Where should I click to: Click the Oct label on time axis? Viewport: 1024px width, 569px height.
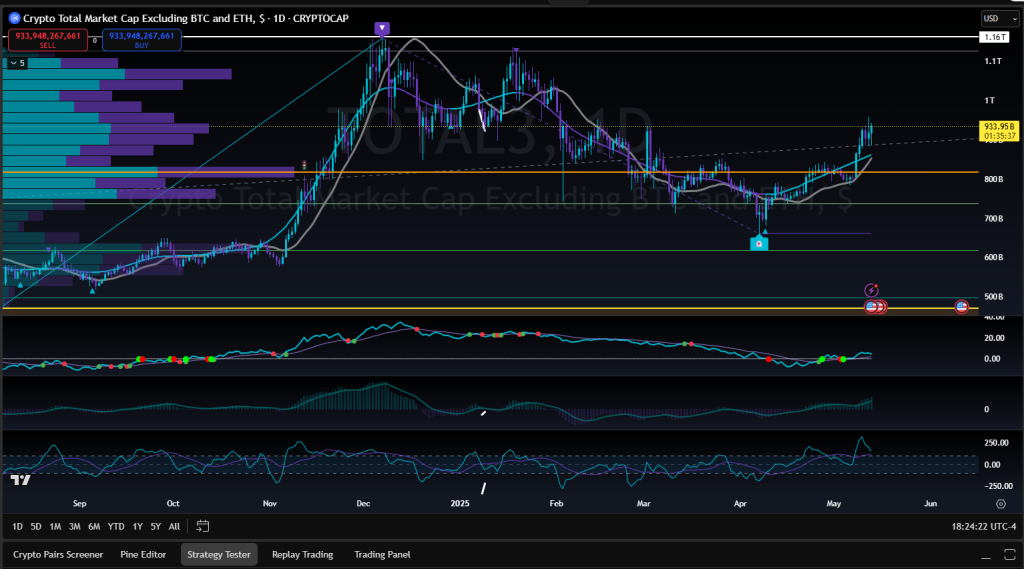coord(172,504)
